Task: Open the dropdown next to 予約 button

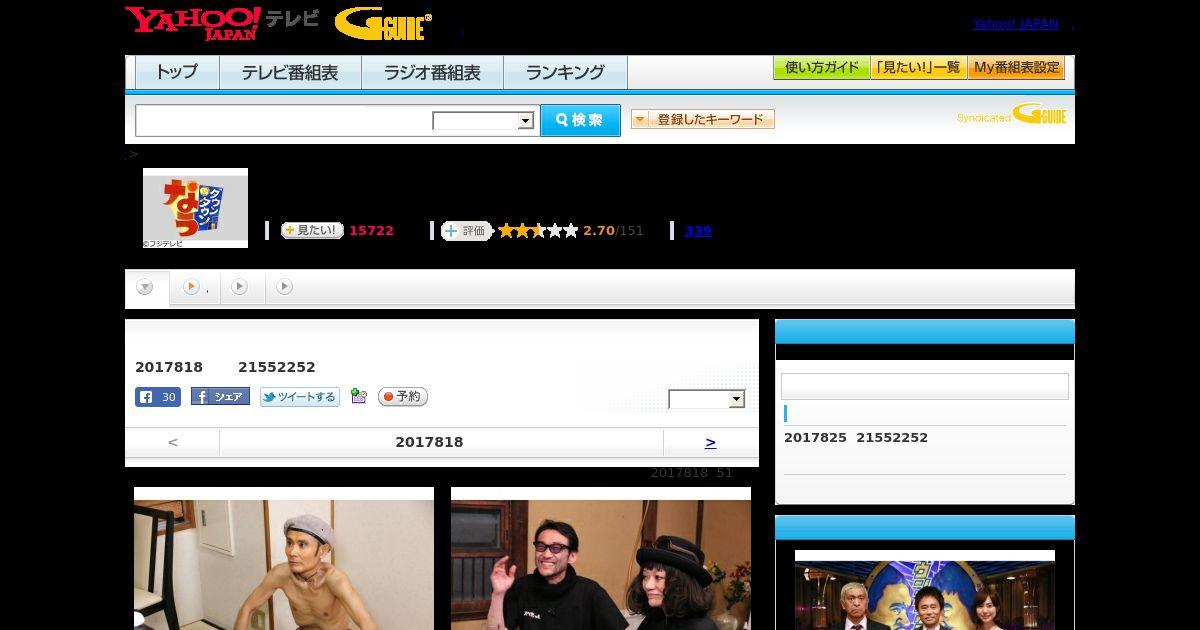Action: click(707, 399)
